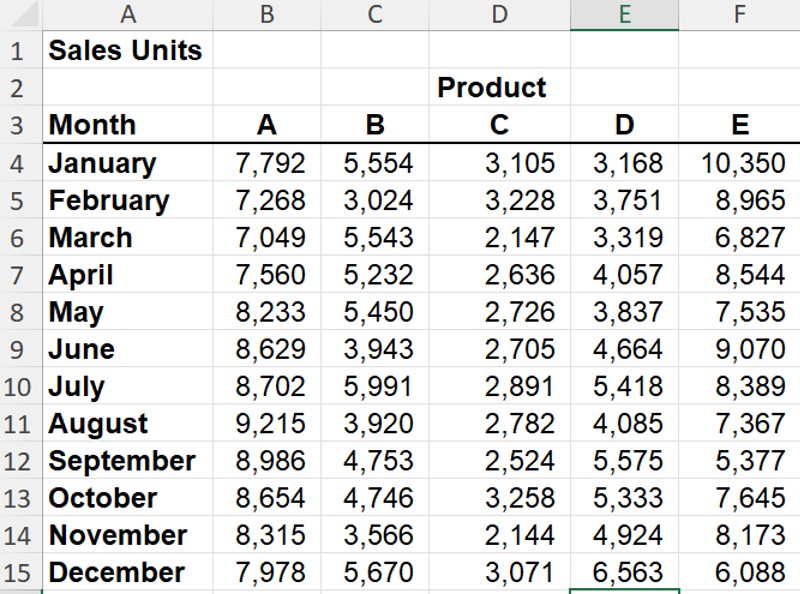This screenshot has width=800, height=594.
Task: Click the 'Month' header cell
Action: coord(128,125)
